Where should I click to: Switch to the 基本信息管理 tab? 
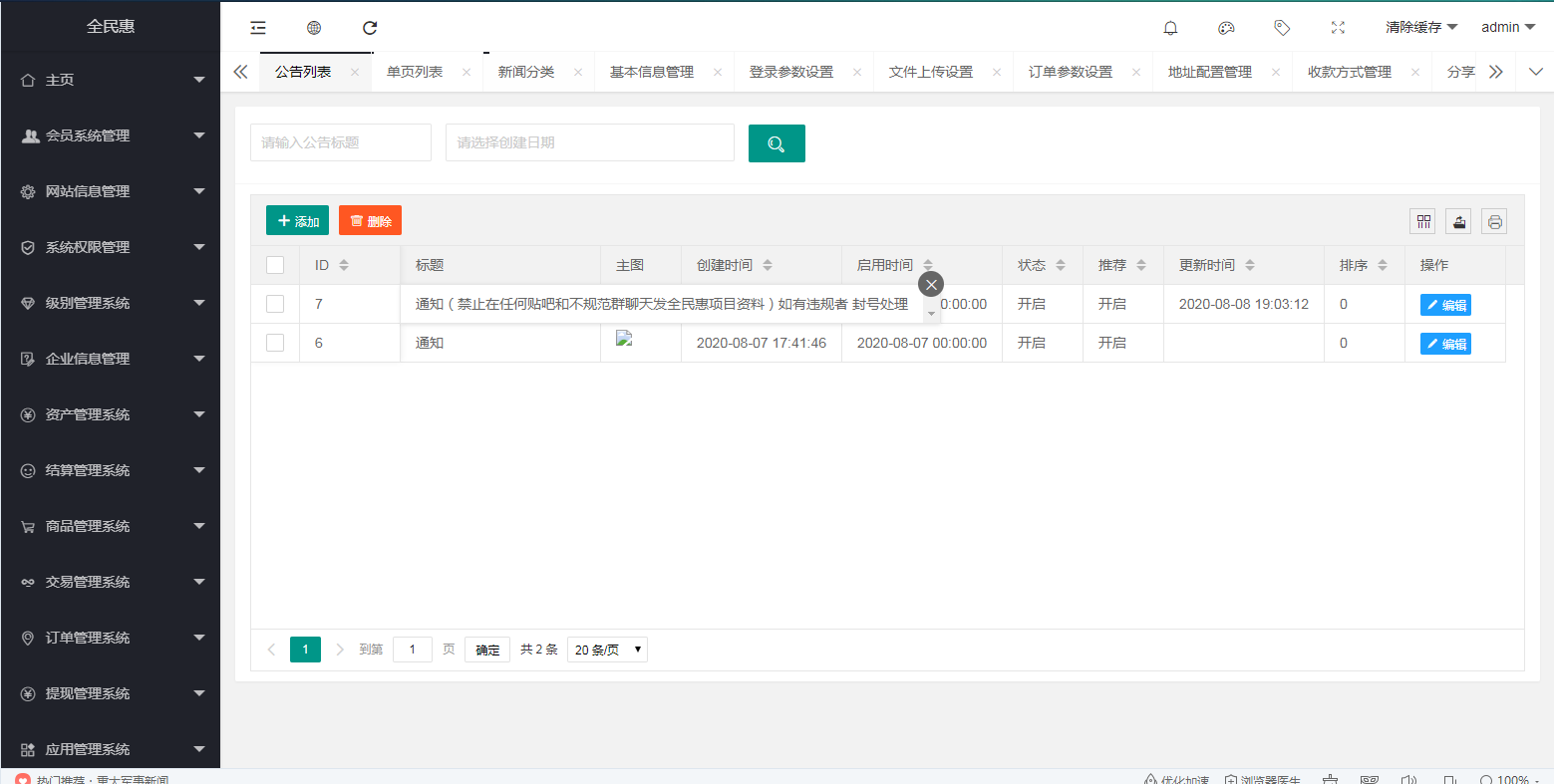[652, 72]
